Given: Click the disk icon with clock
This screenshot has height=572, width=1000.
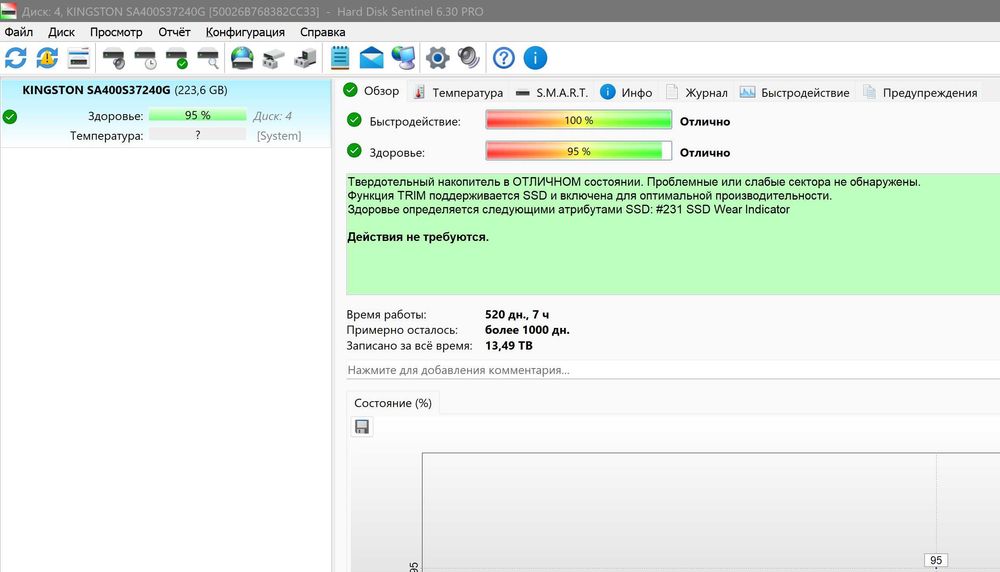Looking at the screenshot, I should (x=145, y=58).
